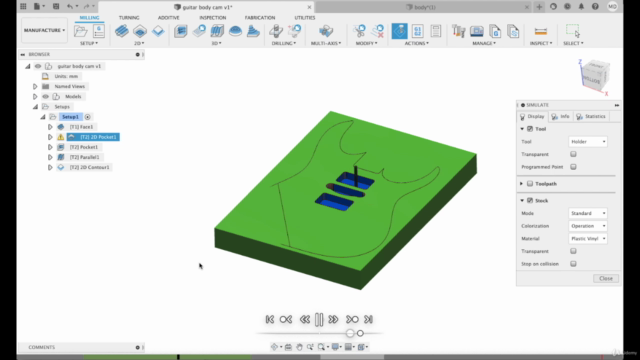The height and width of the screenshot is (360, 640).
Task: Expand the Named Views tree node
Action: pyautogui.click(x=35, y=87)
